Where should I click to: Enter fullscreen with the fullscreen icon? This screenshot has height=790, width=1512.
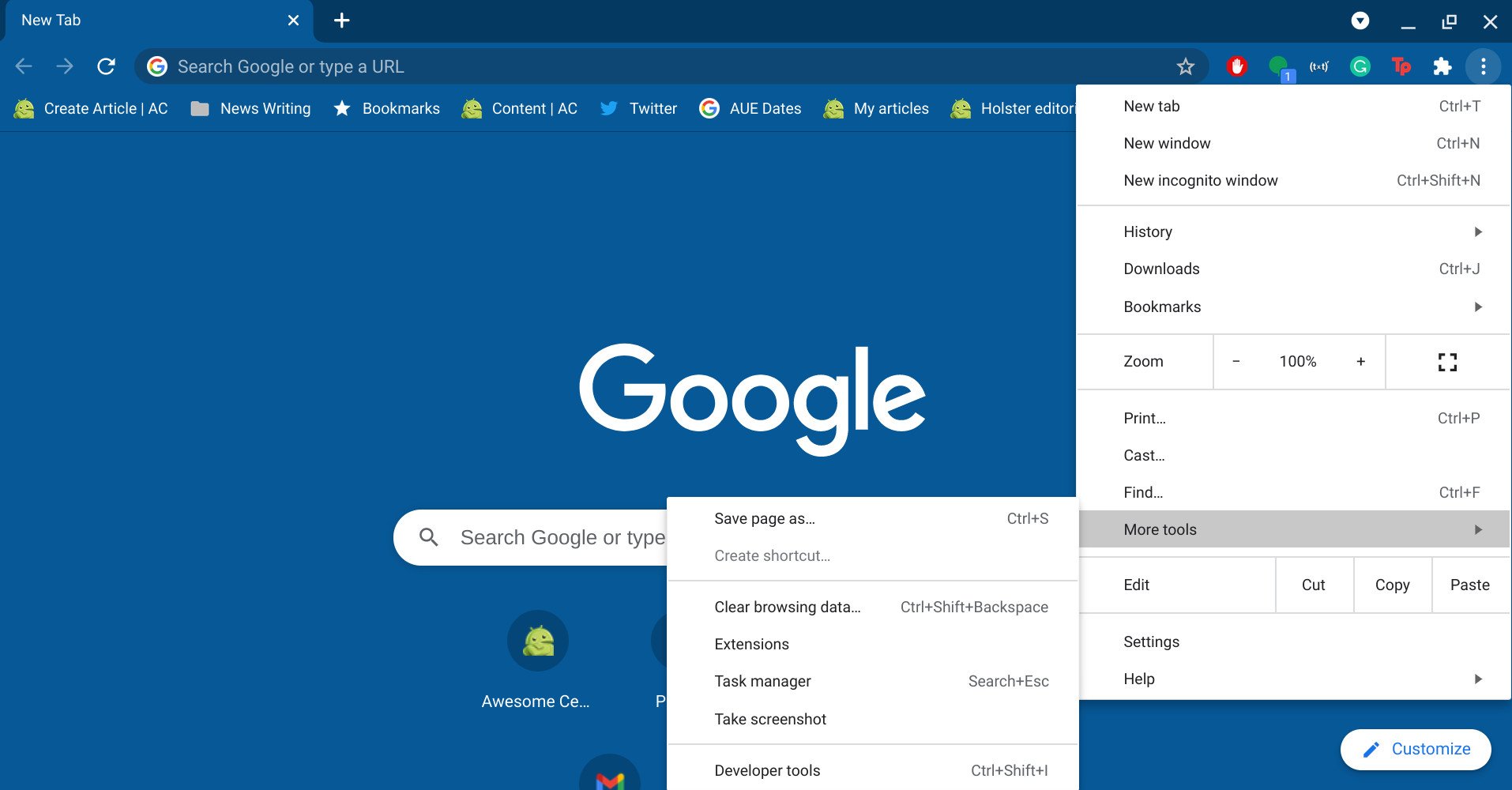point(1447,362)
